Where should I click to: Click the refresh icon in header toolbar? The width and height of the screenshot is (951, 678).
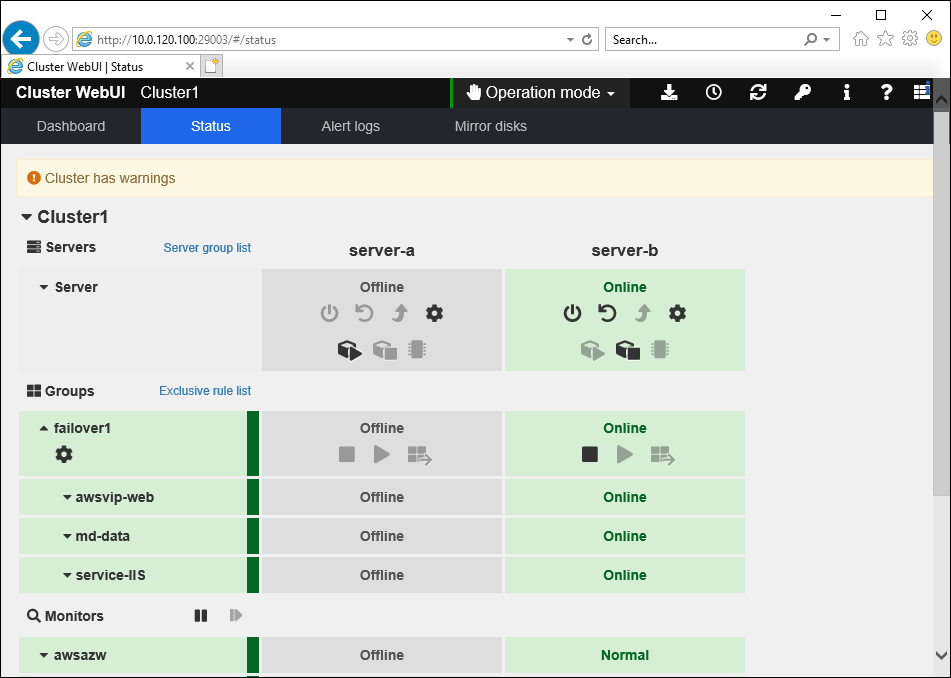[758, 93]
